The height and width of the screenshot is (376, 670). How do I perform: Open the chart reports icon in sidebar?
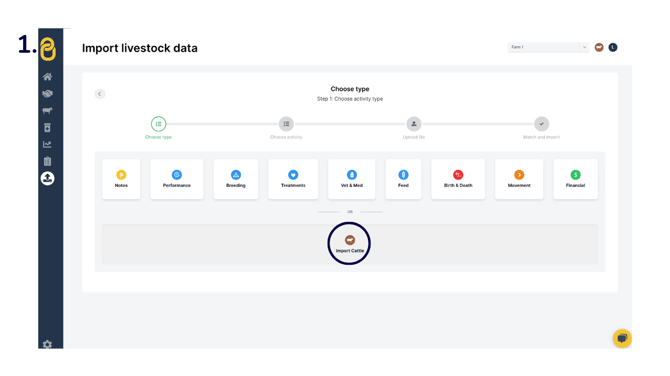pos(47,144)
